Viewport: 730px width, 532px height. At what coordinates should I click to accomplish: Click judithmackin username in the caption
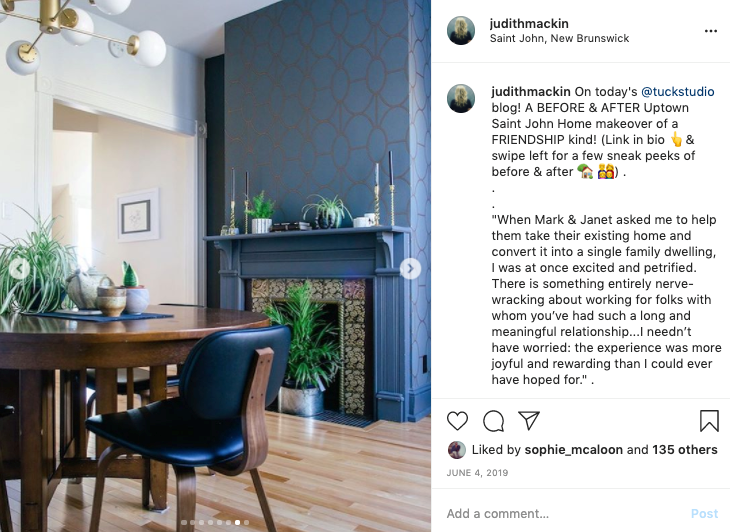pos(531,92)
